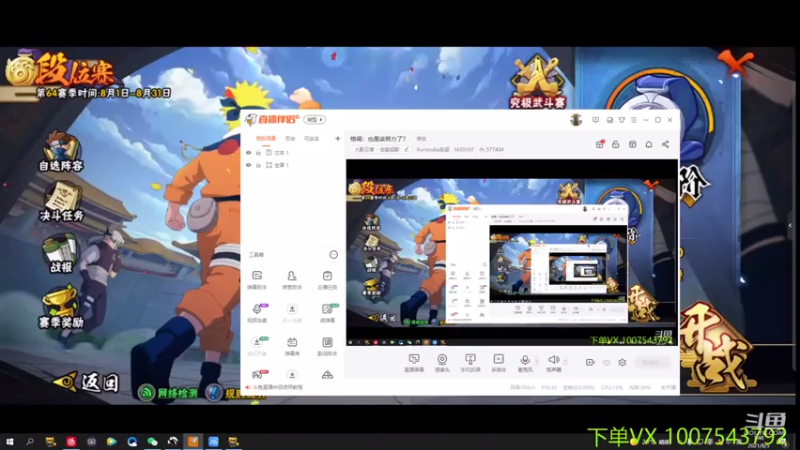
Task: Add 手机投屏 phone mirroring source
Action: coord(470,363)
